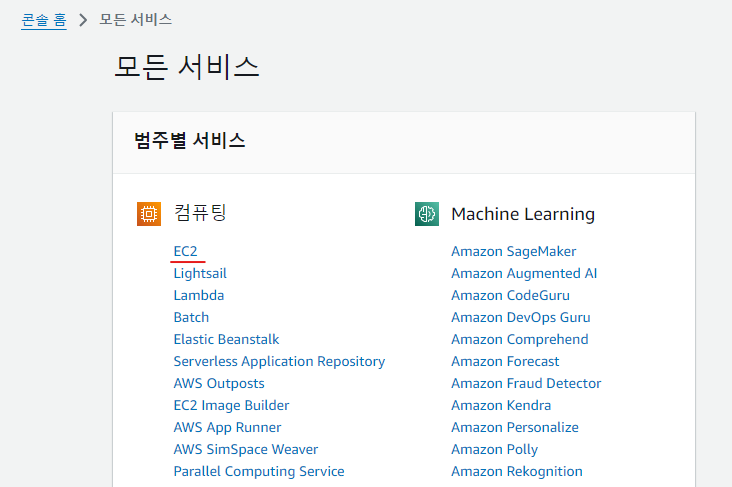Open Amazon DevOps Guru
732x487 pixels.
(x=521, y=317)
